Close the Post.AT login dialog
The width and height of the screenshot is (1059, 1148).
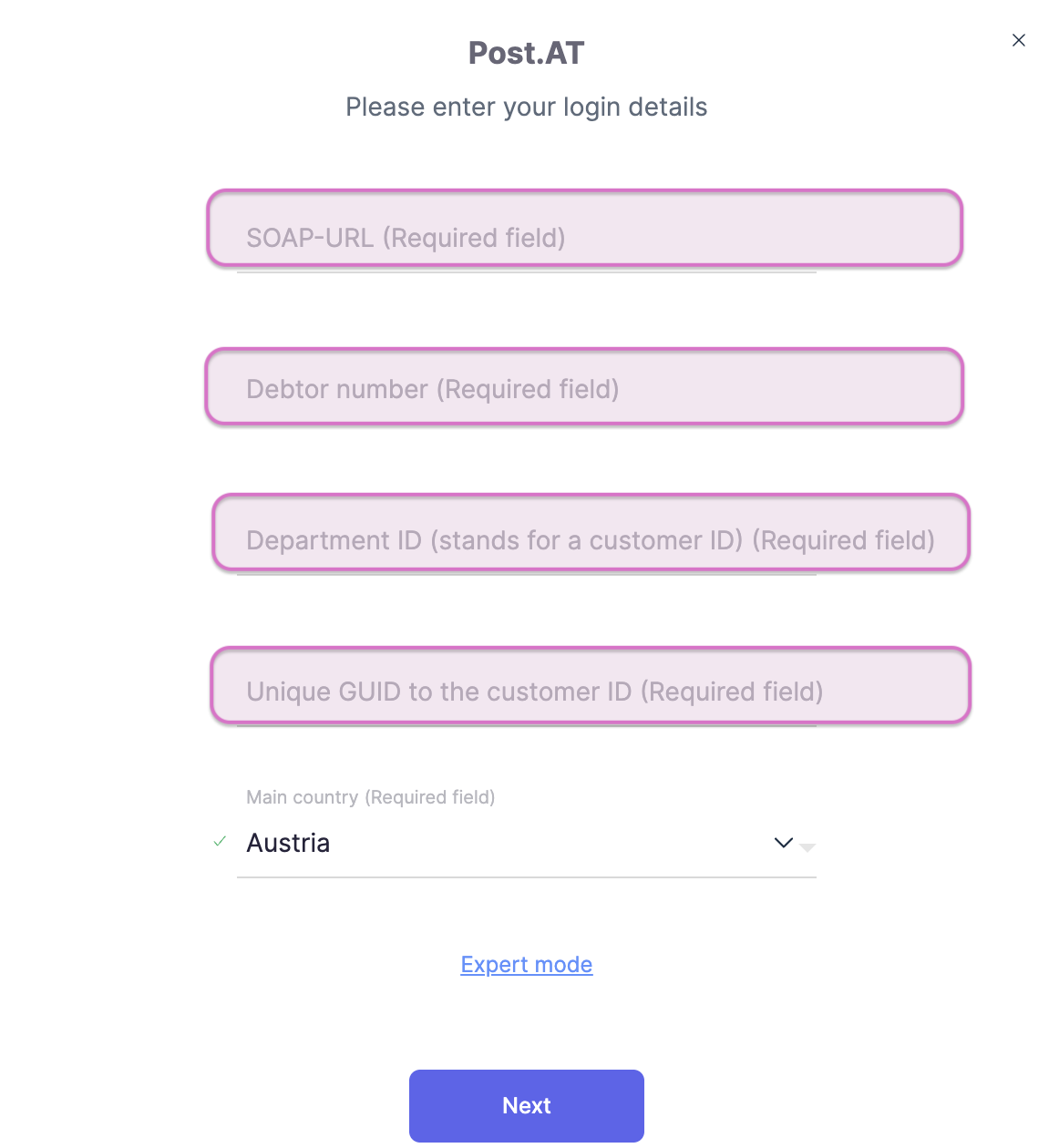tap(1019, 40)
